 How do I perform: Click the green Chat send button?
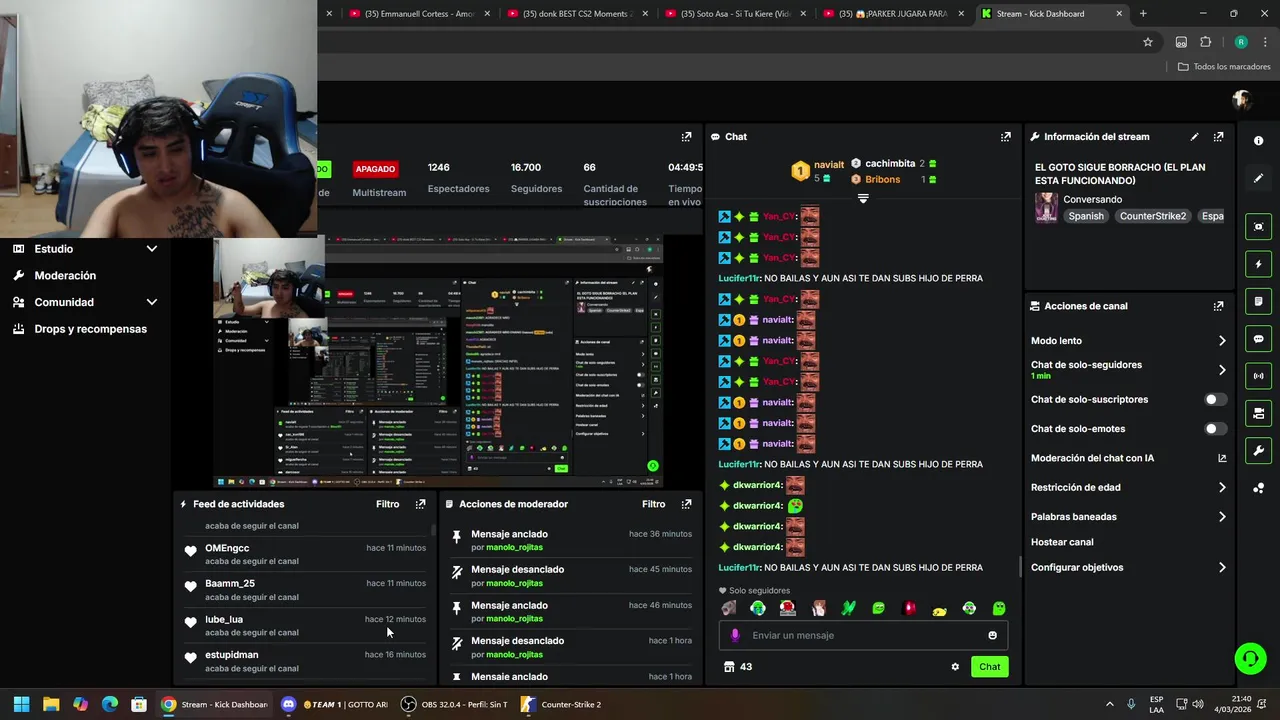coord(989,667)
